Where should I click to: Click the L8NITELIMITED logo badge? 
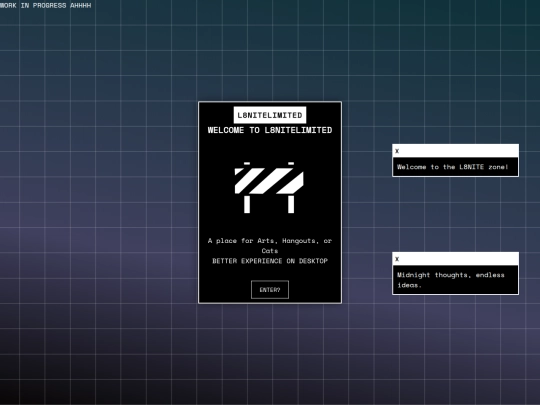pyautogui.click(x=270, y=115)
